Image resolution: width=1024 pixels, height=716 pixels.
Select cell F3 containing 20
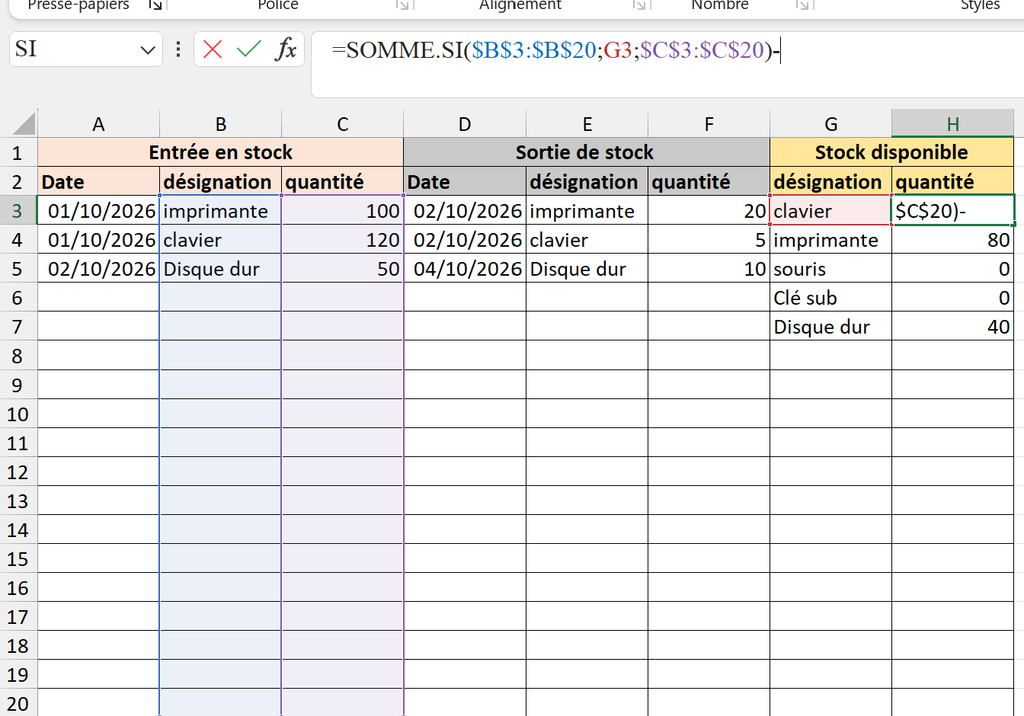pyautogui.click(x=709, y=211)
